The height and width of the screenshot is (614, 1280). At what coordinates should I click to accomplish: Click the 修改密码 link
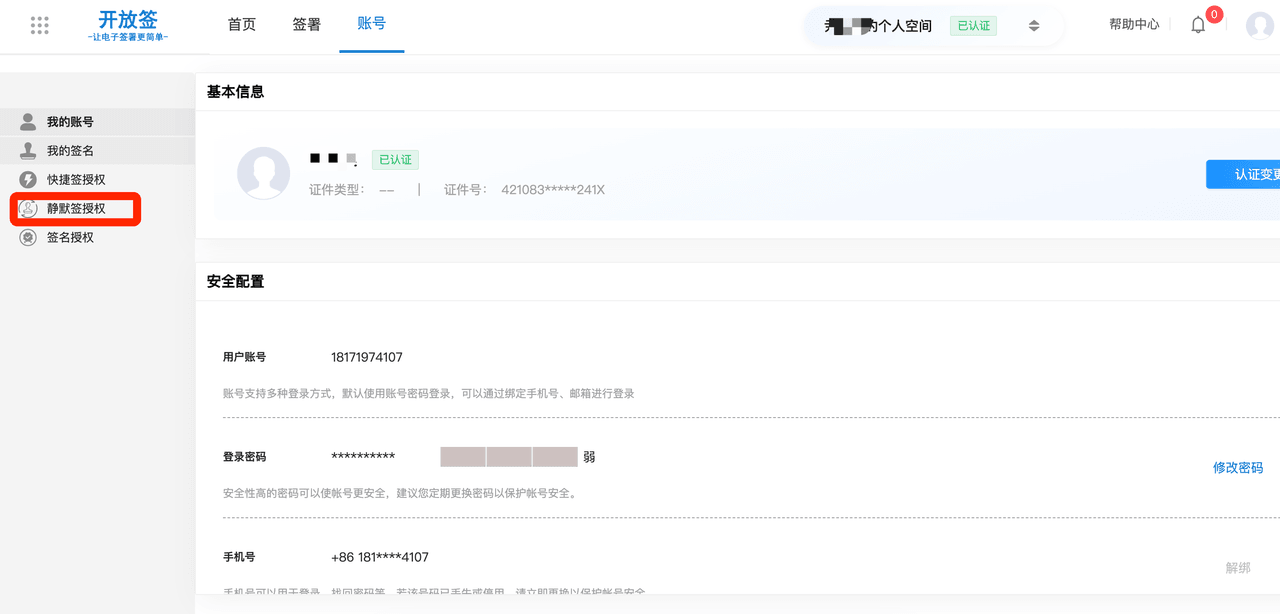pyautogui.click(x=1238, y=468)
